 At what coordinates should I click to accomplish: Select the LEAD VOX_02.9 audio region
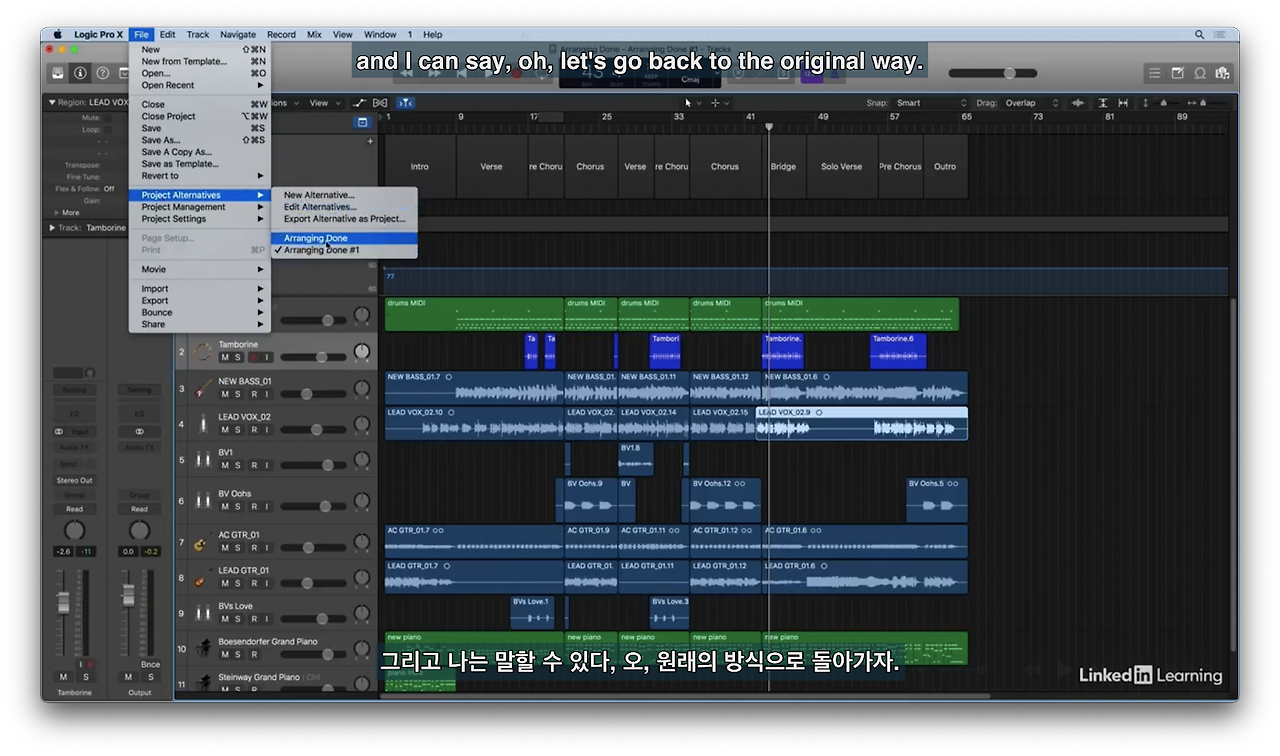(862, 423)
